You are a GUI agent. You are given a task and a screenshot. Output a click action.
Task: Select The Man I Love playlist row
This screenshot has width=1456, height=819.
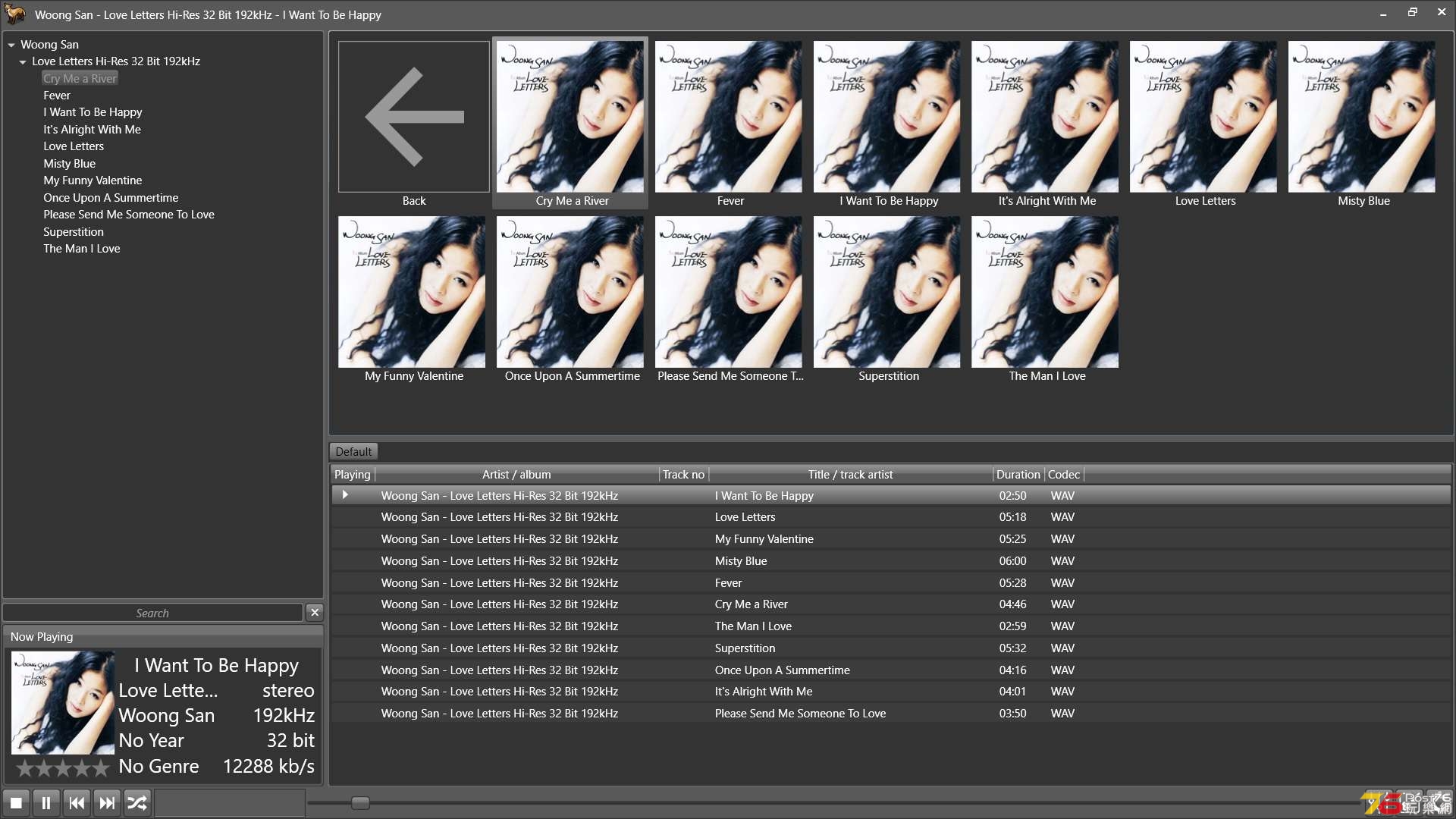coord(890,626)
